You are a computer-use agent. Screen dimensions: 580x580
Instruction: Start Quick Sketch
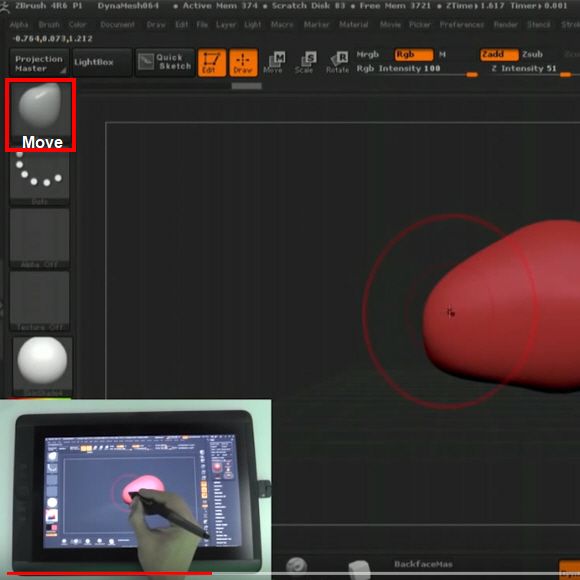coord(165,63)
